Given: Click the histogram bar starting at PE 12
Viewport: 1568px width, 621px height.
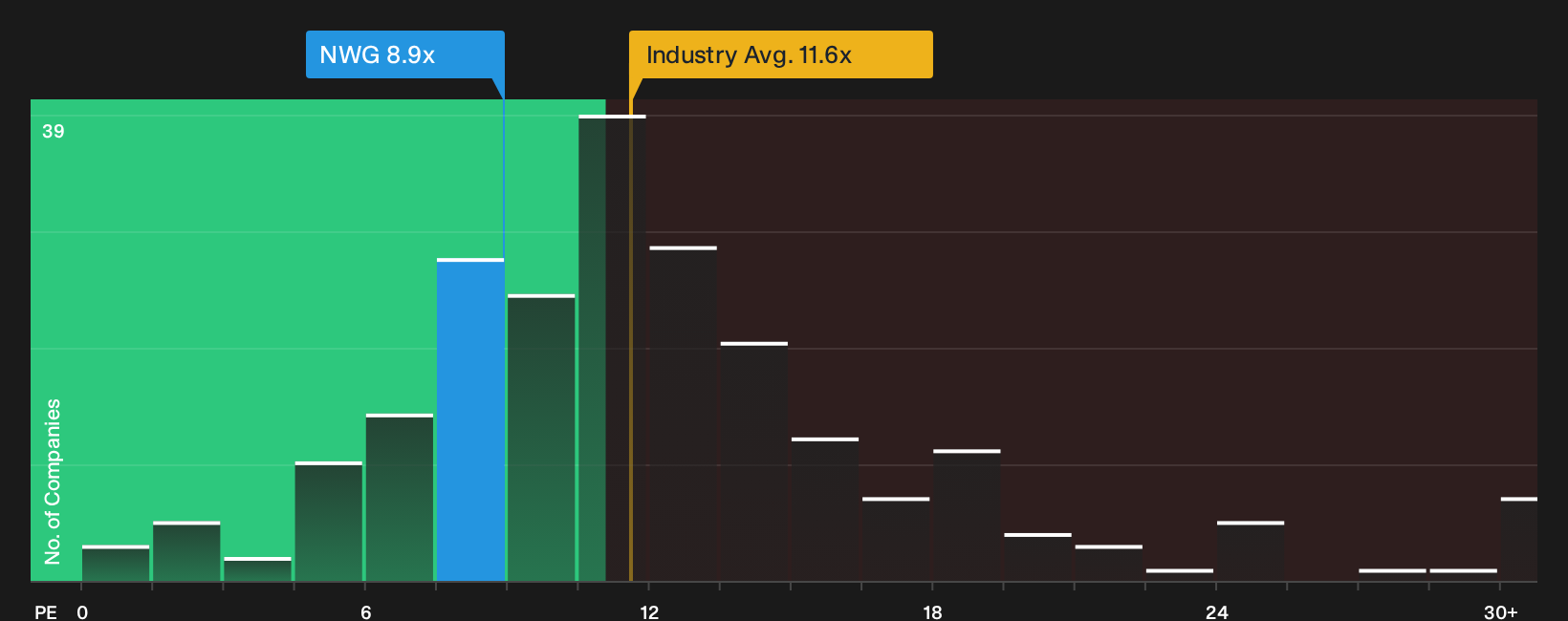Looking at the screenshot, I should click(683, 414).
